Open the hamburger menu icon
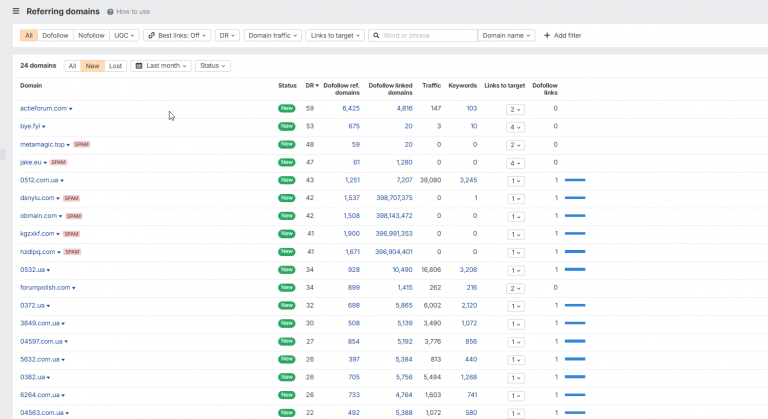 16,11
